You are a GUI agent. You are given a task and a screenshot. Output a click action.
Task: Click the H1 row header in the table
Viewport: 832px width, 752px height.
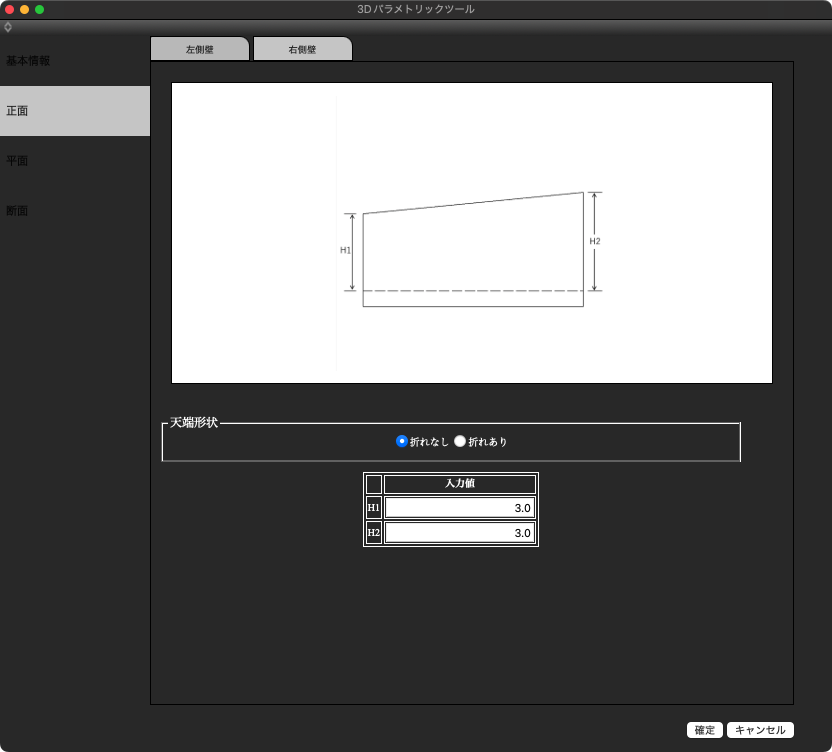coord(373,508)
